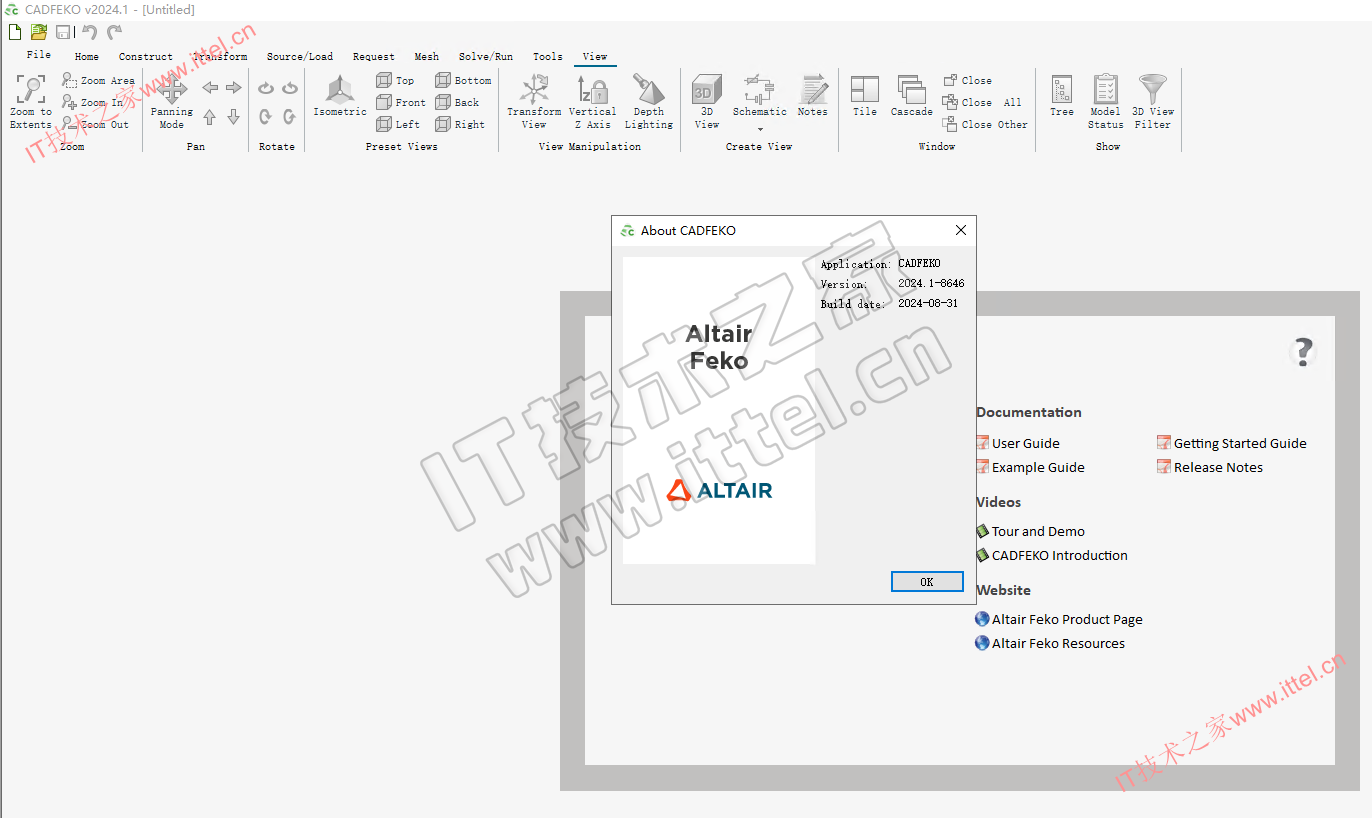Open the Transform View tool
The image size is (1372, 818).
[534, 102]
